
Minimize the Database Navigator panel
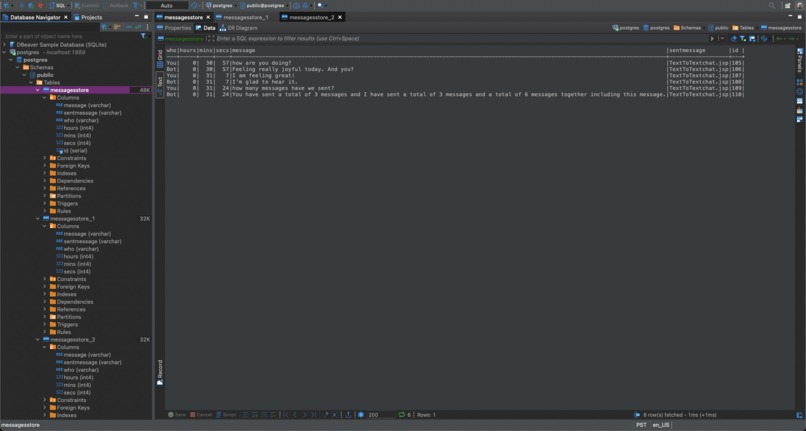137,16
